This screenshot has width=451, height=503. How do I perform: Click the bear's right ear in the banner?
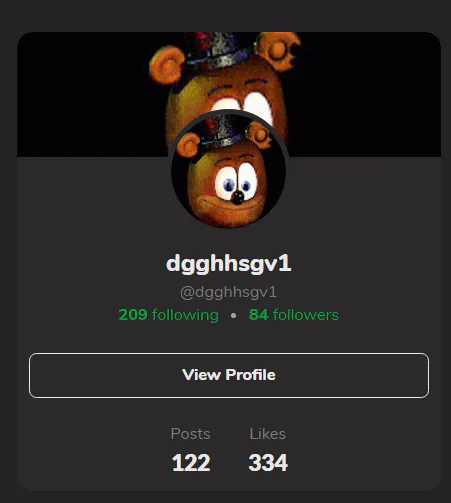click(279, 51)
